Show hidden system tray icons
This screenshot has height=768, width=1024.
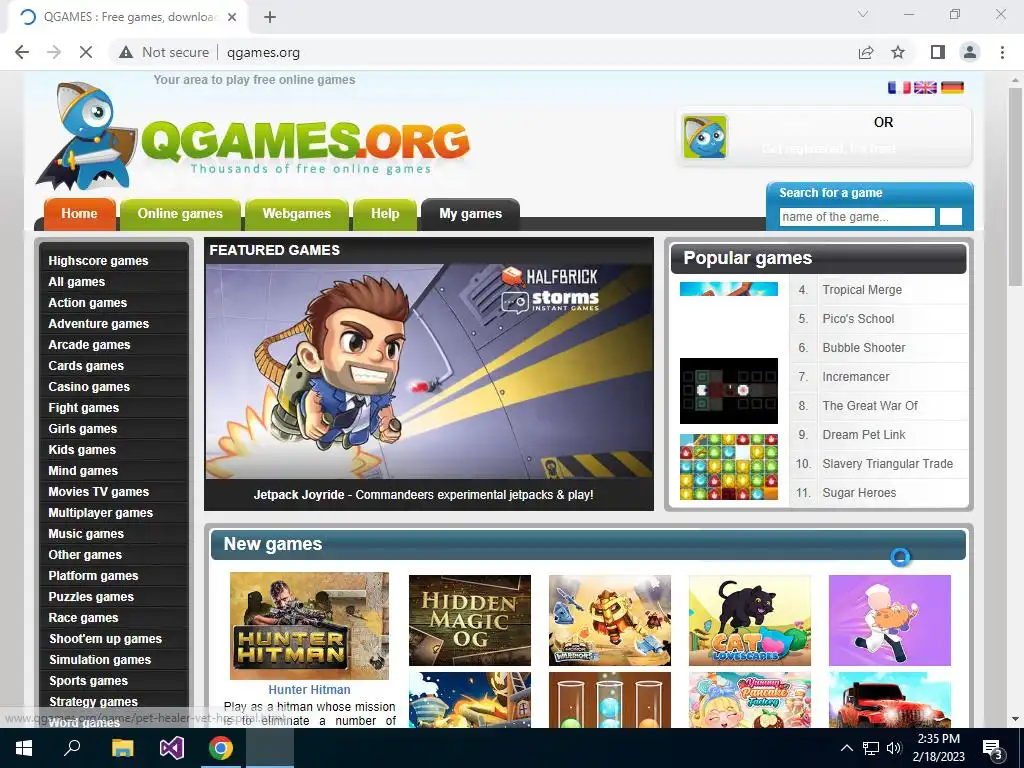846,748
